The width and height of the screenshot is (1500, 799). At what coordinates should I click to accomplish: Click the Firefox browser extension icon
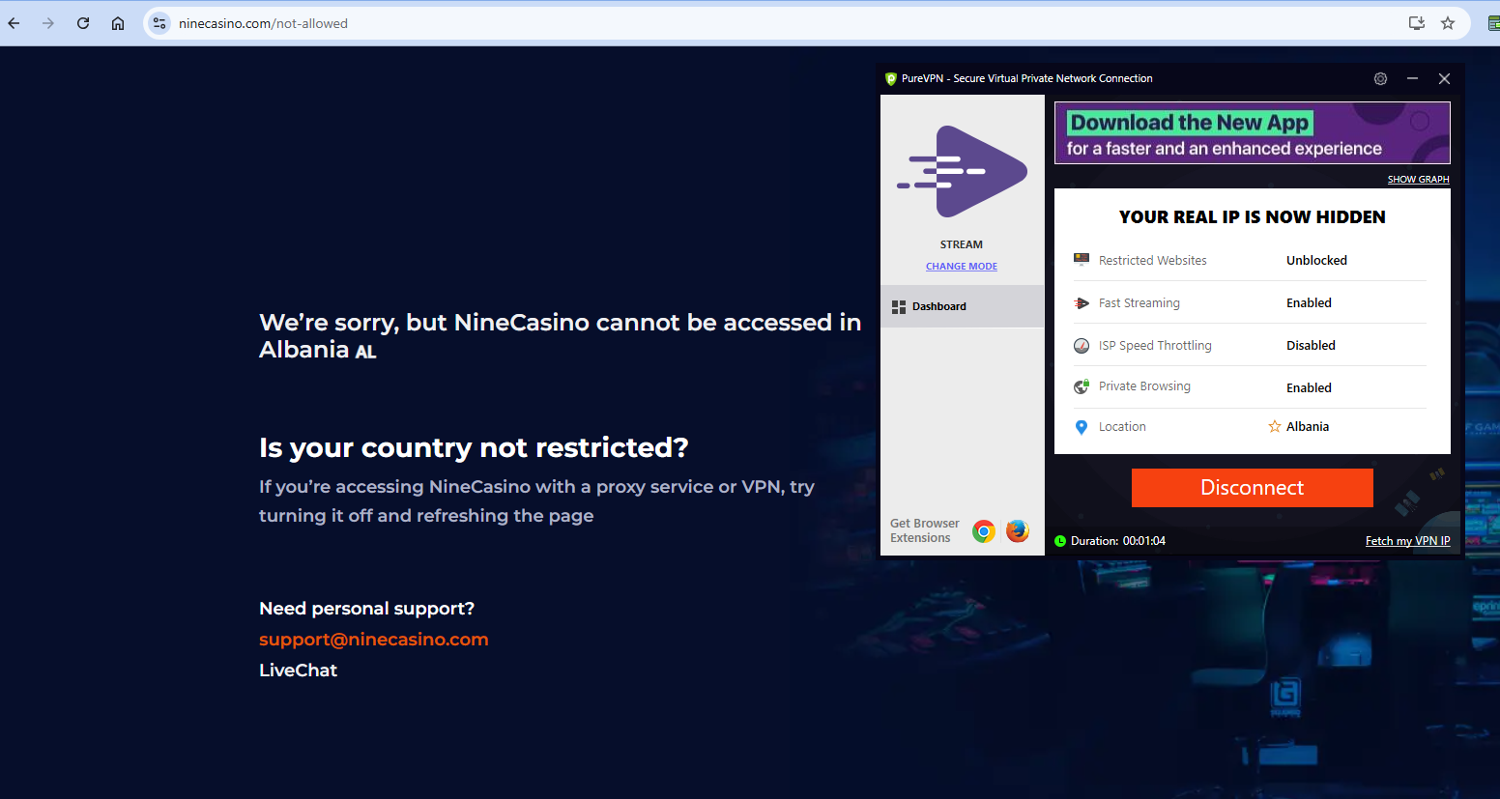pyautogui.click(x=1017, y=531)
